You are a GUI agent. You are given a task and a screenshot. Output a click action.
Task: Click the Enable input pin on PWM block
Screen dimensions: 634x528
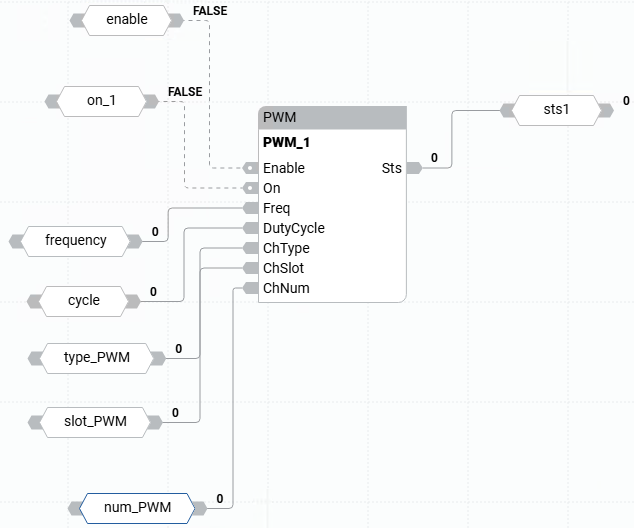tap(251, 168)
